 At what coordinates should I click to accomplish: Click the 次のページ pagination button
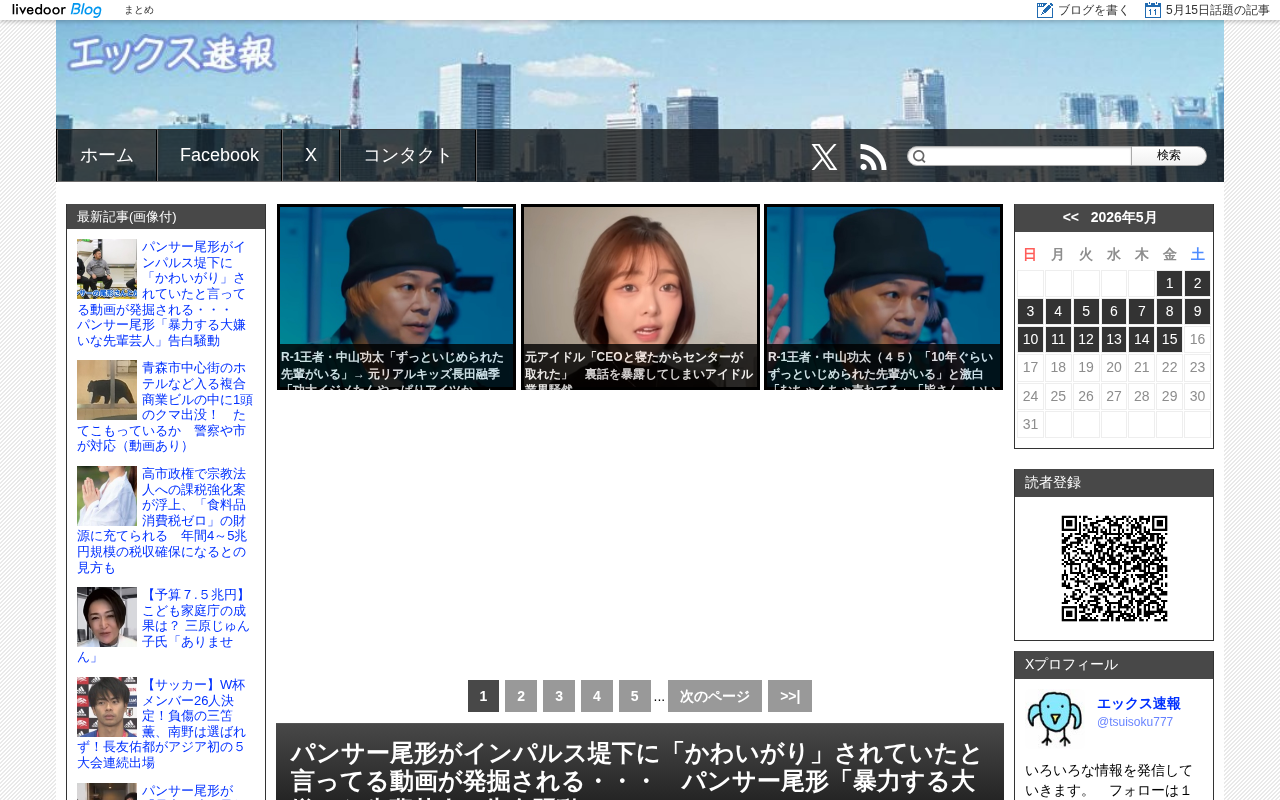[715, 696]
